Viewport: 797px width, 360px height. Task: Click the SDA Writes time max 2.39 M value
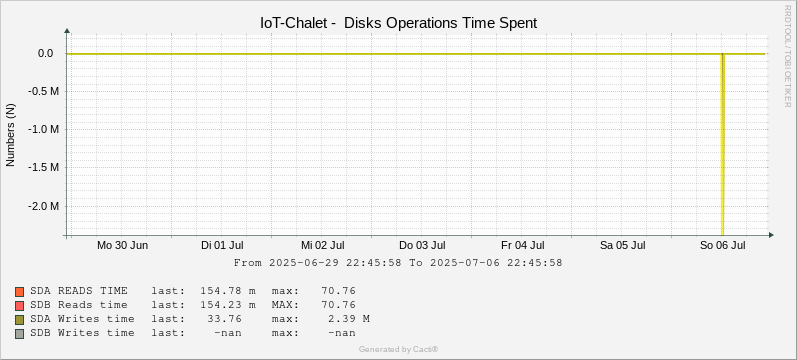click(352, 319)
